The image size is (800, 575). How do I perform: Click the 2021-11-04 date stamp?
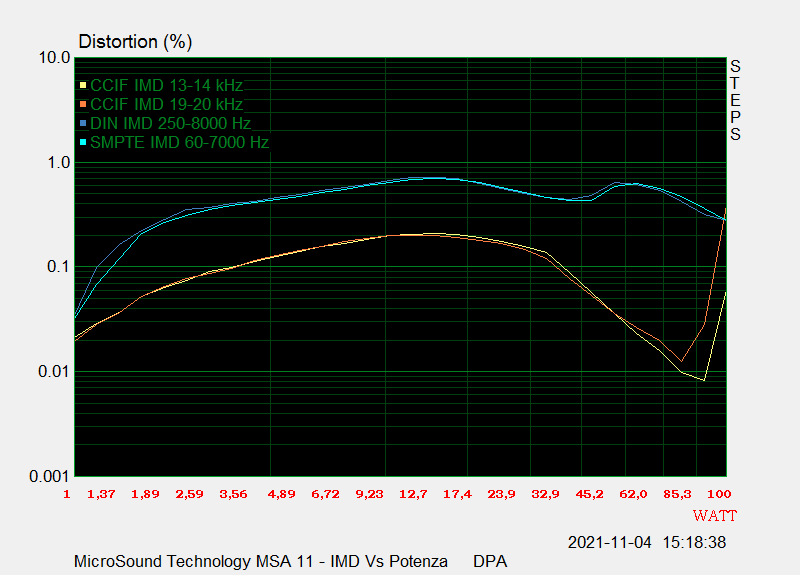tap(609, 542)
